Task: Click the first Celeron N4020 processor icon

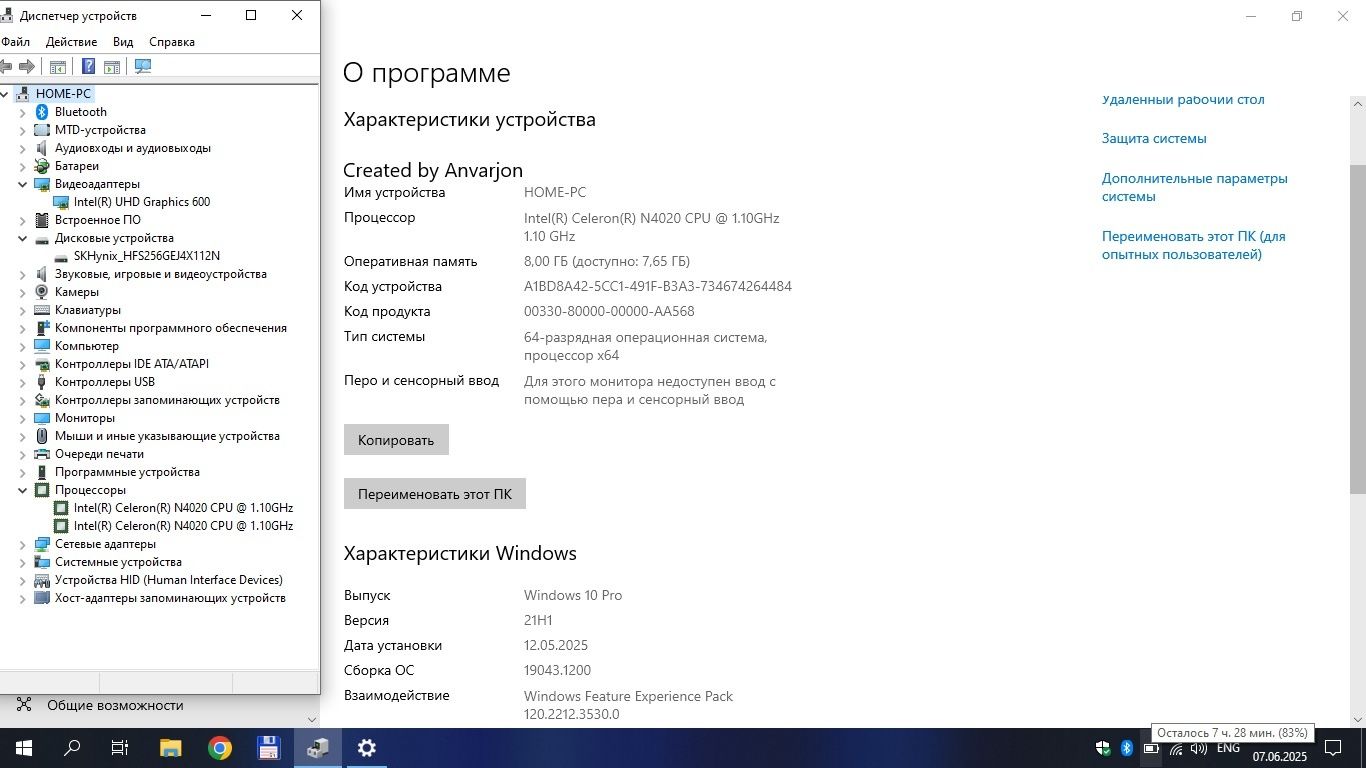Action: [61, 508]
